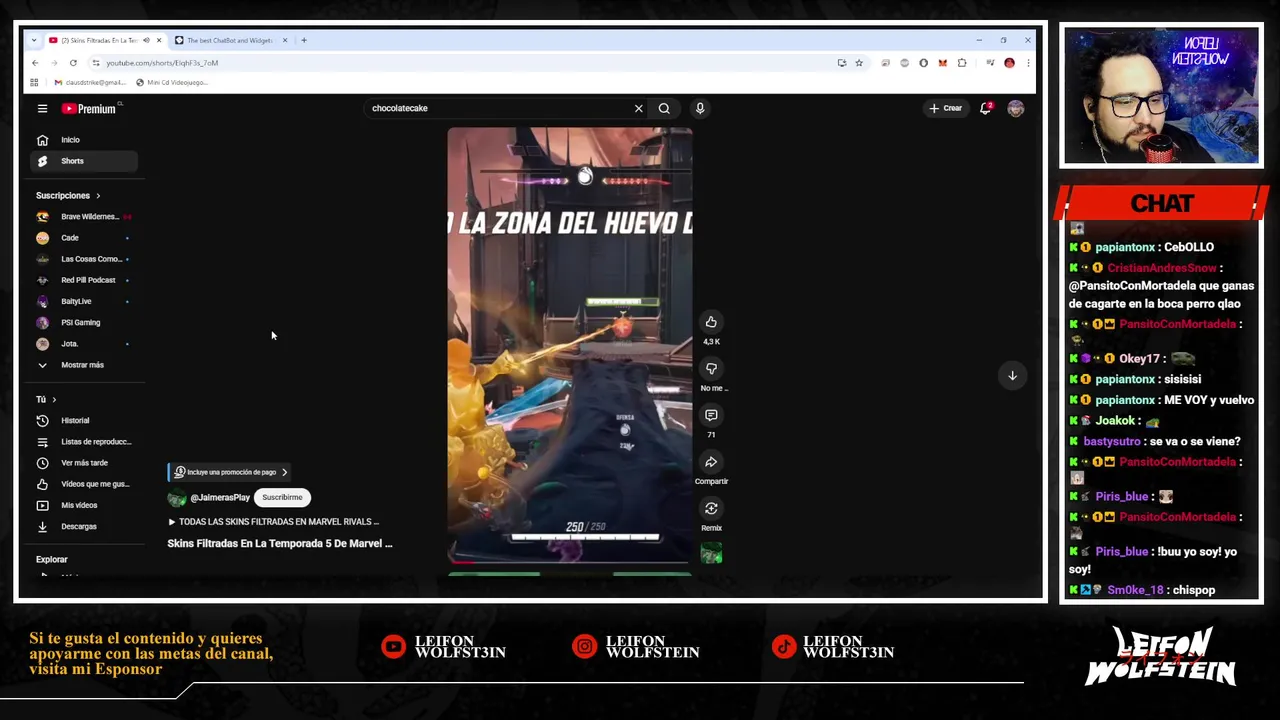Image resolution: width=1280 pixels, height=720 pixels.
Task: Open the Cade channel subscription
Action: click(84, 238)
